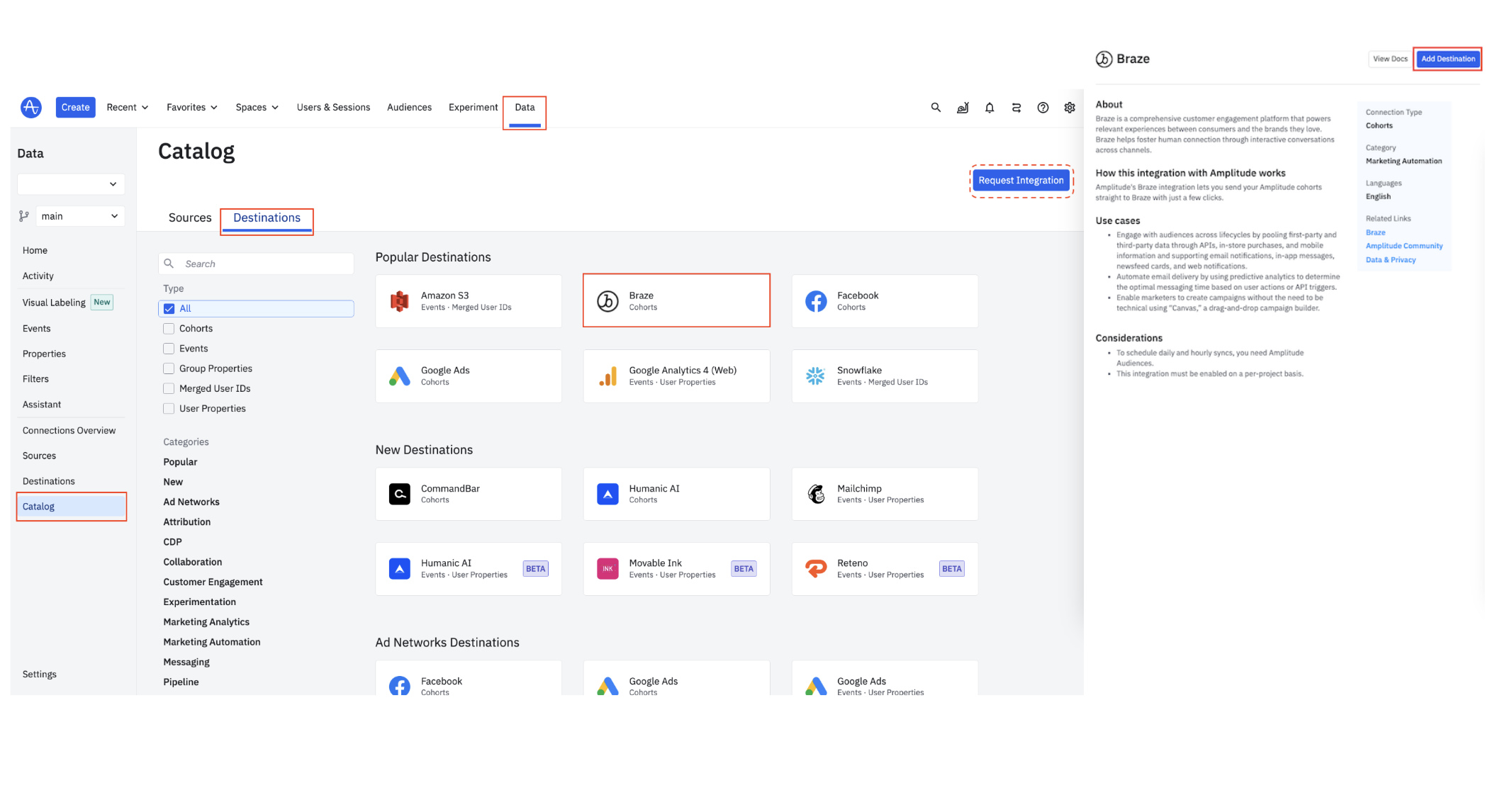Image resolution: width=1490 pixels, height=812 pixels.
Task: Select the Experimentation category
Action: [x=199, y=602]
